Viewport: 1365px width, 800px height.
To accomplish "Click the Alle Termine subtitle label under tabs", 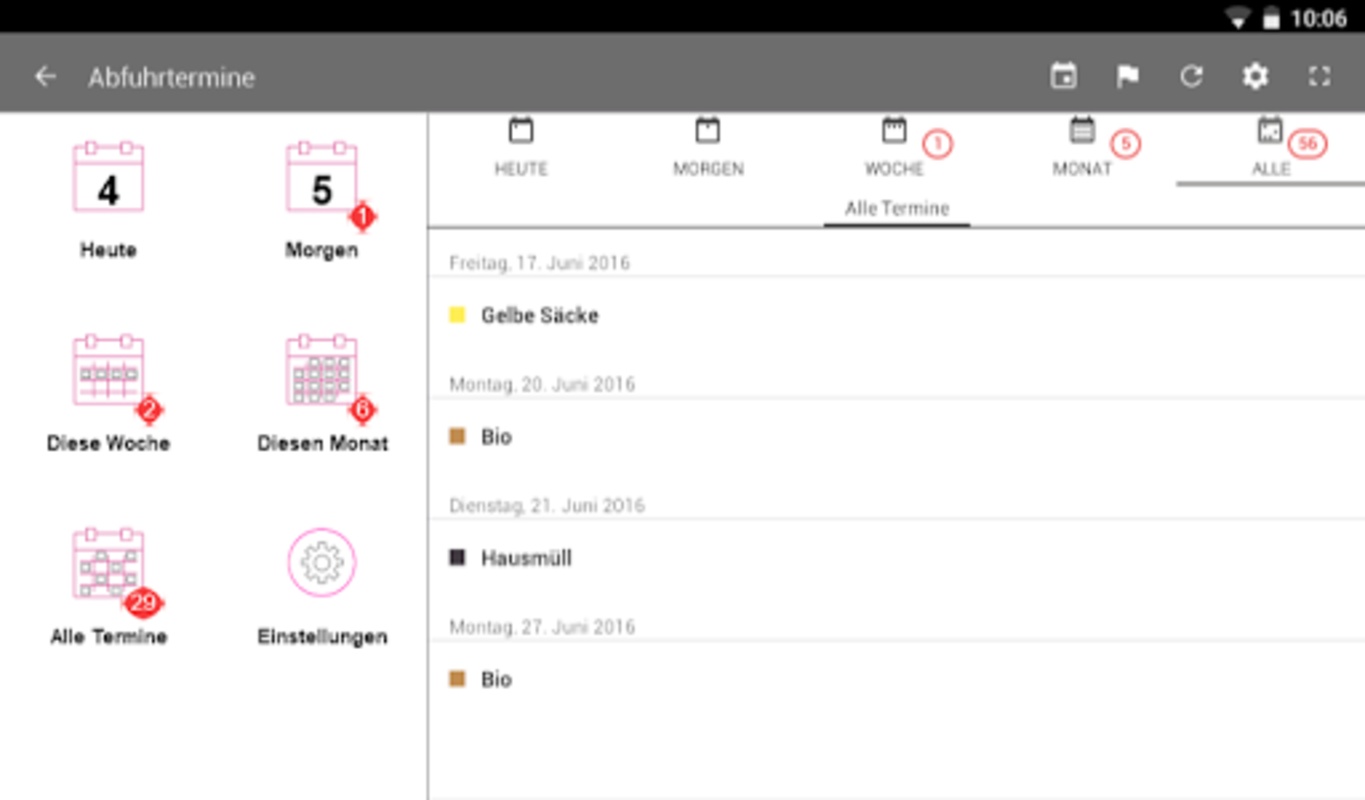I will coord(897,208).
